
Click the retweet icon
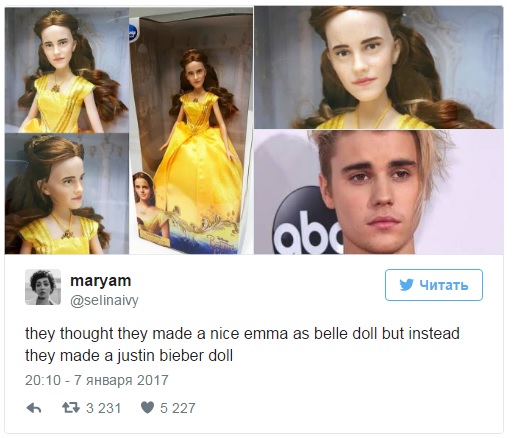click(x=71, y=408)
